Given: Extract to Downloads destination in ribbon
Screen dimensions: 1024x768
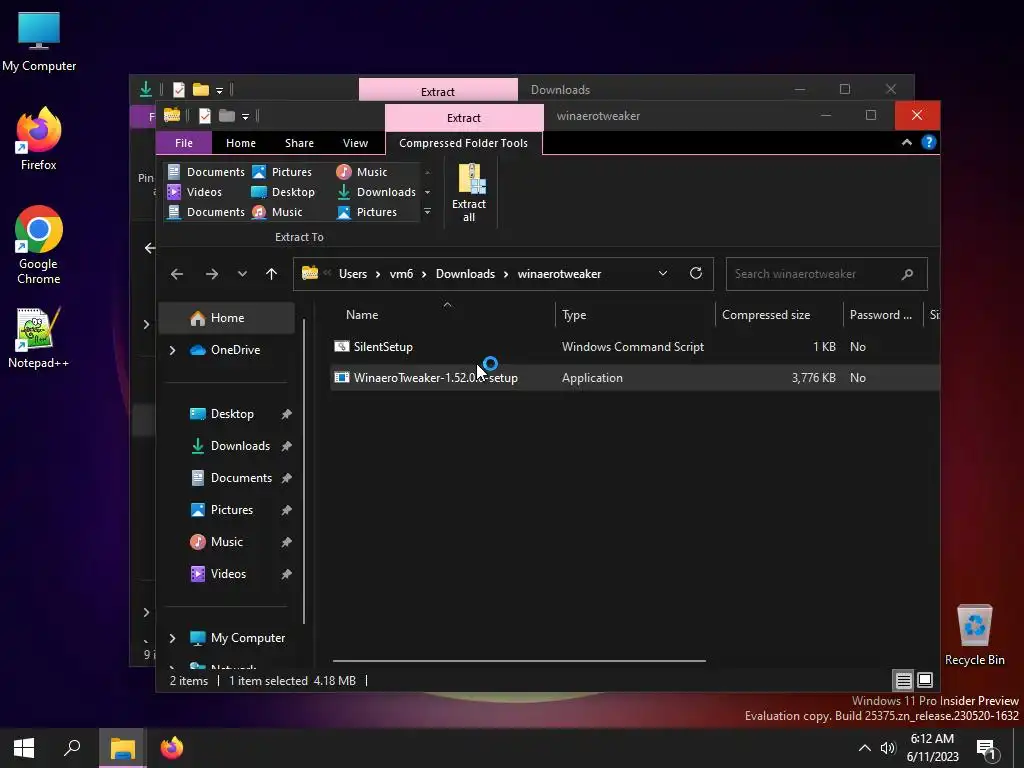Looking at the screenshot, I should (x=377, y=192).
